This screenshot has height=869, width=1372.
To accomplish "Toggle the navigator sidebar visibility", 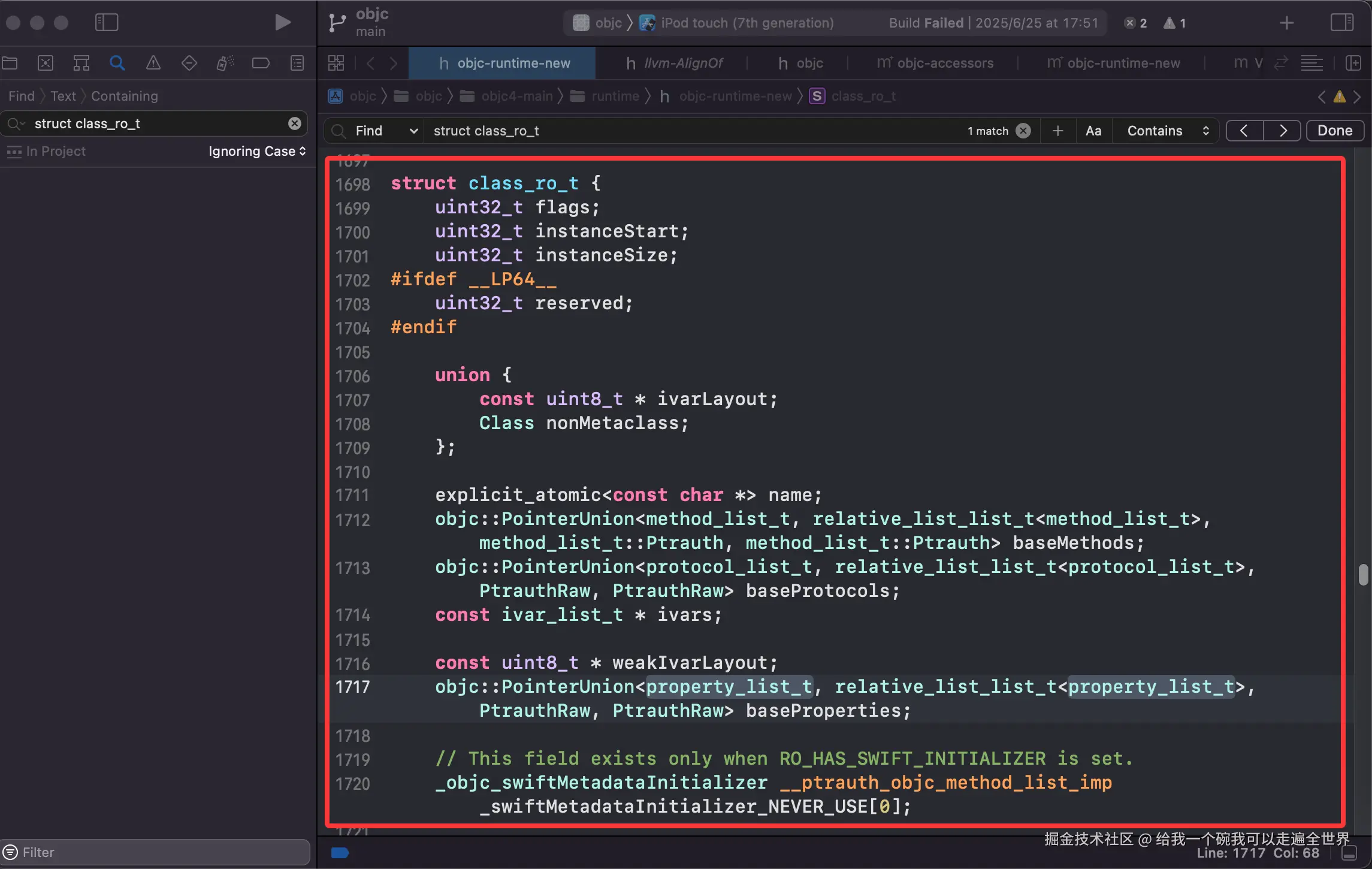I will point(107,23).
